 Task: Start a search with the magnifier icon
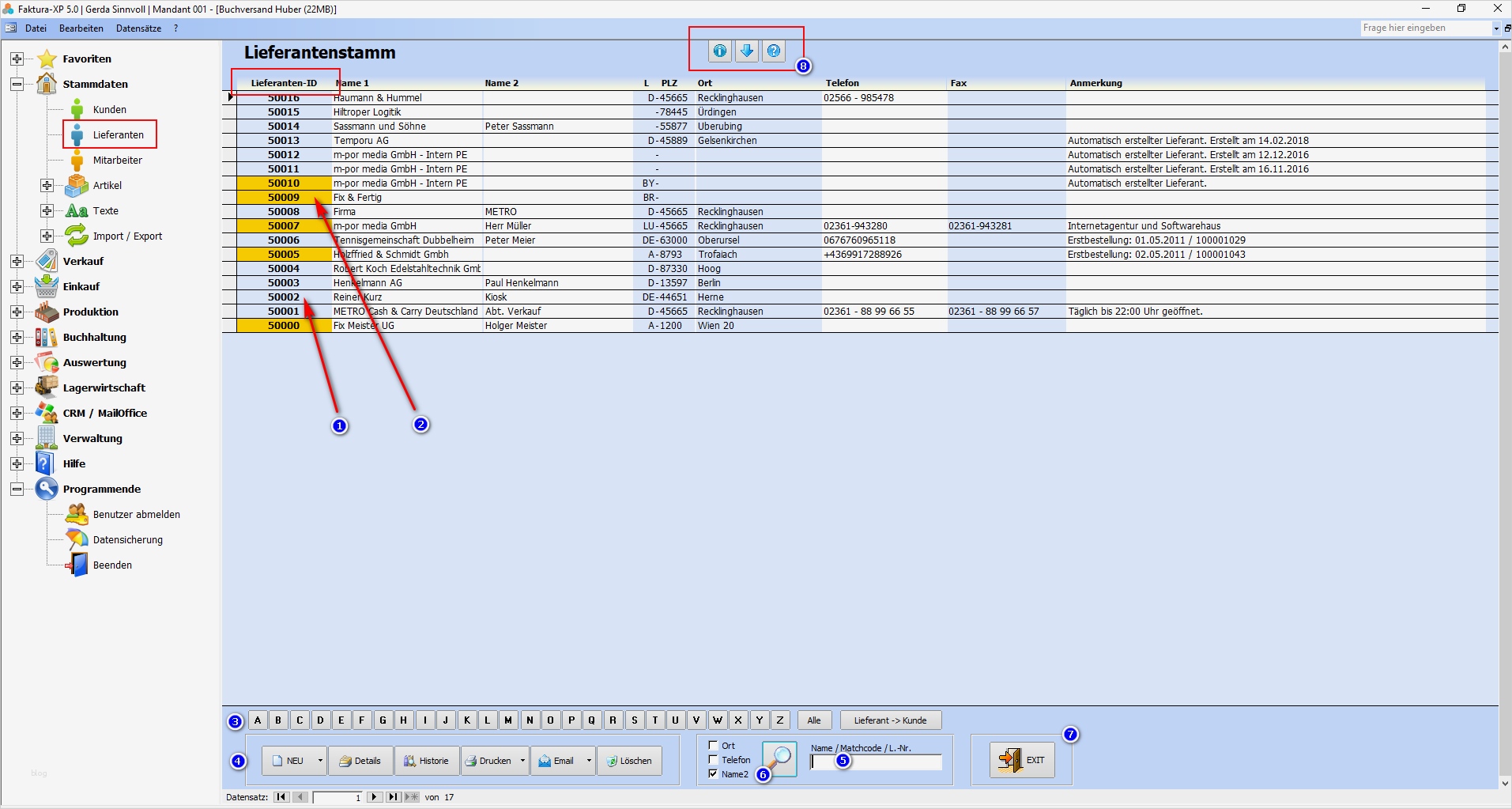[779, 758]
